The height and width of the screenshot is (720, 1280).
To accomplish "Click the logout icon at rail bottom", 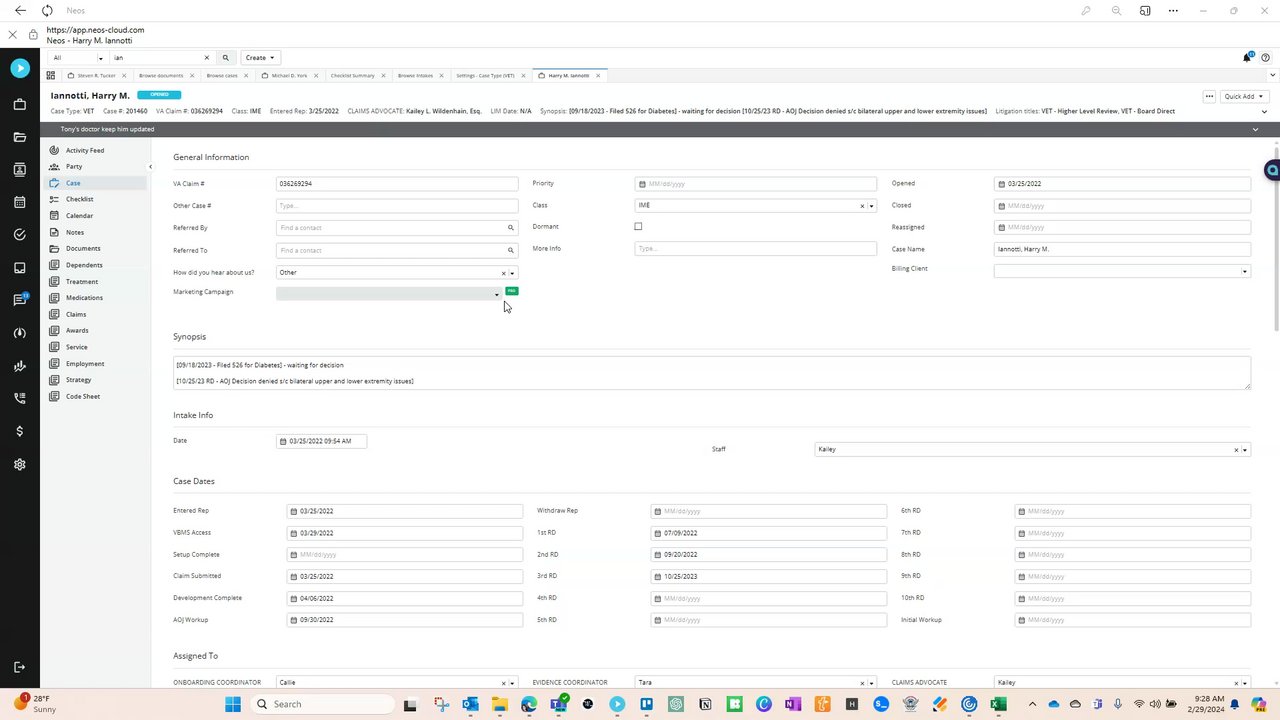I will [20, 667].
